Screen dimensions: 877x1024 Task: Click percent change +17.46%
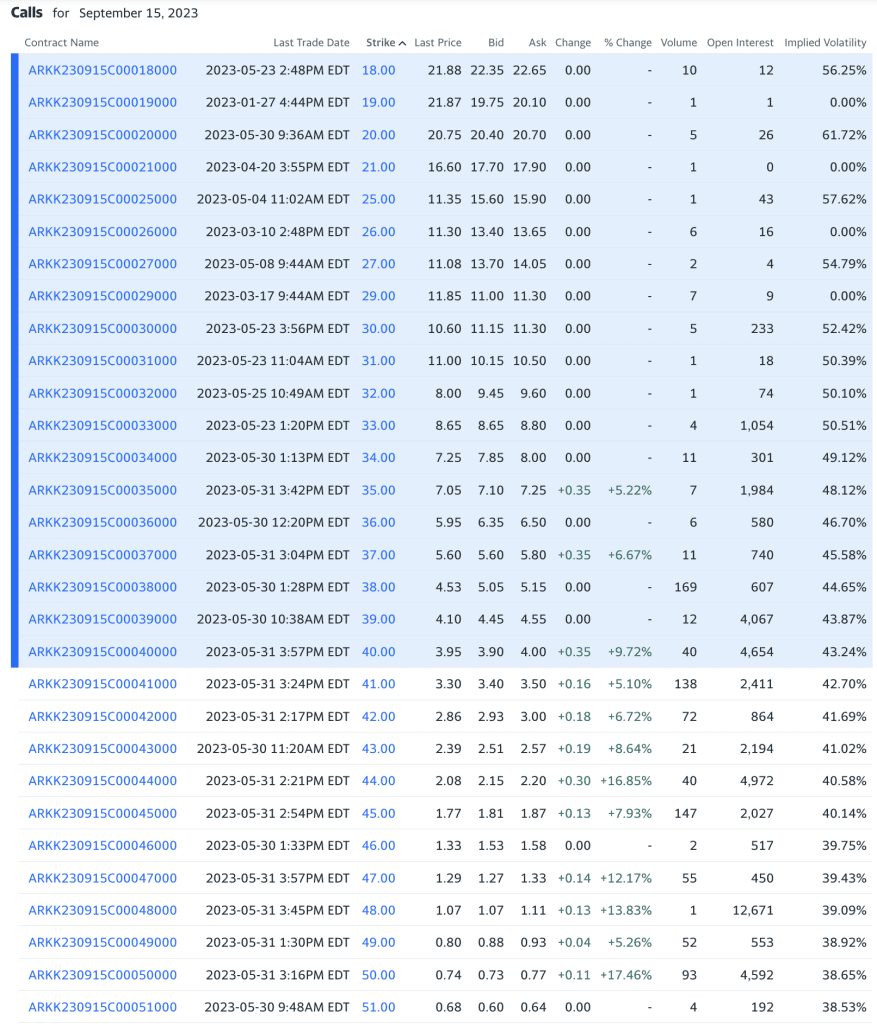pyautogui.click(x=626, y=974)
